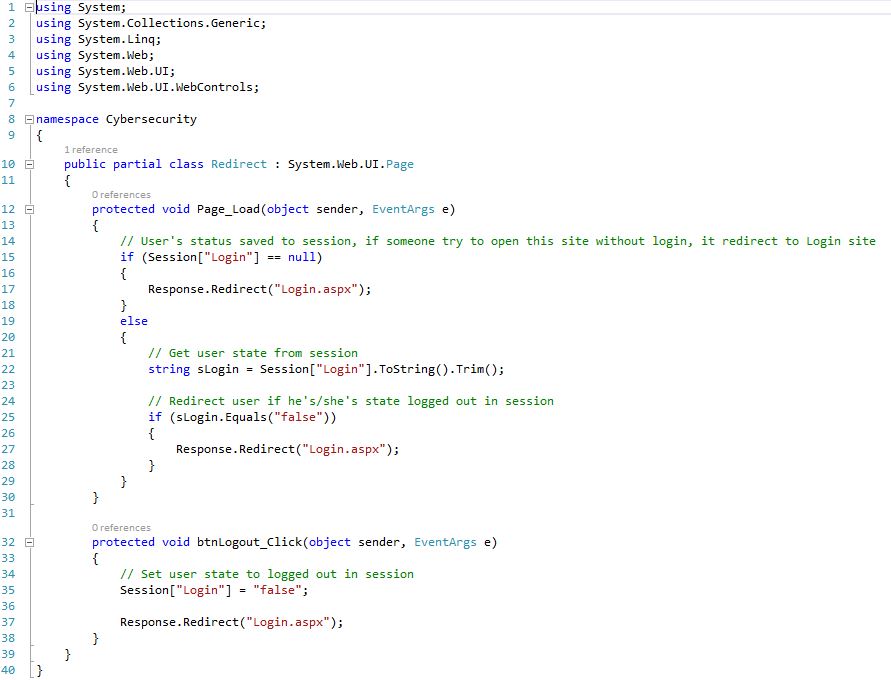Open the "1 reference" CodeLens above Redirect class
This screenshot has height=680, width=891.
tap(90, 150)
